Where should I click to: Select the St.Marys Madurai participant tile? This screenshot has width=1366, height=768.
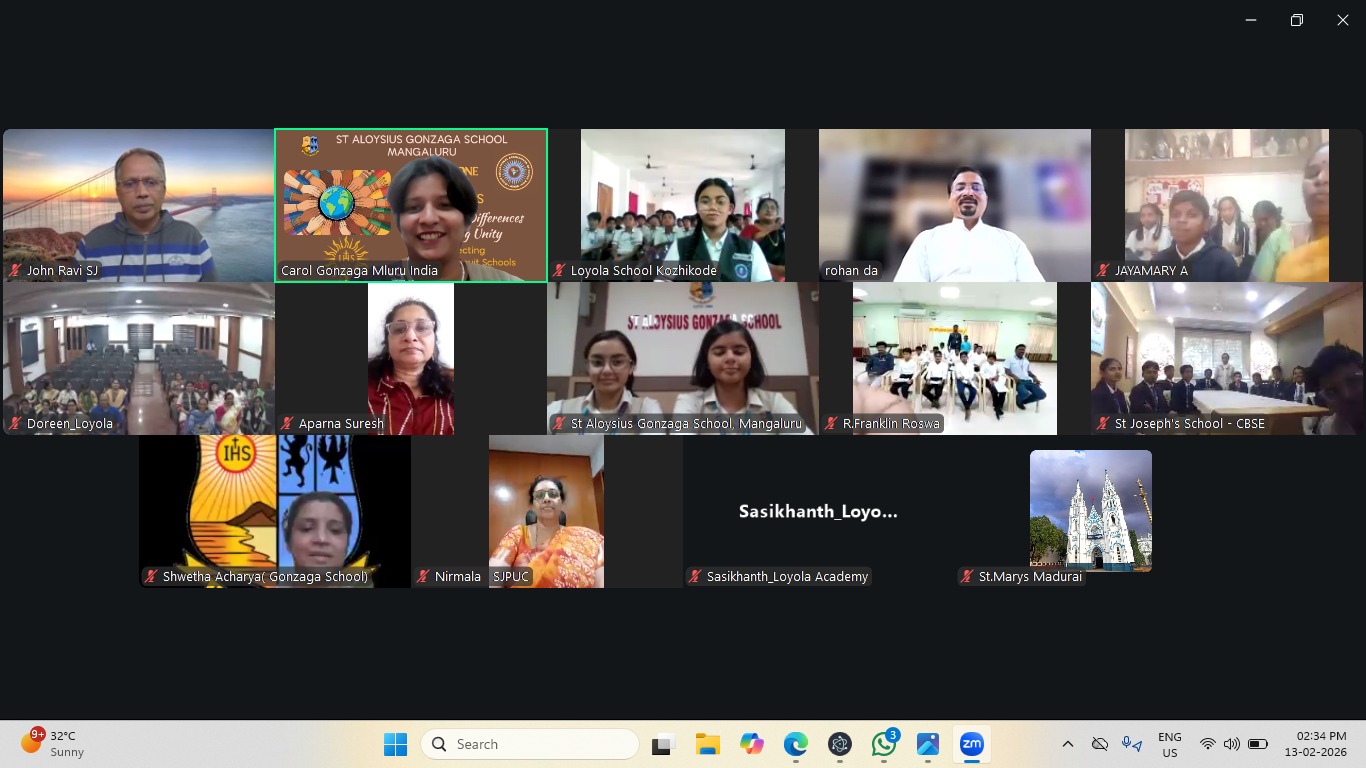(1090, 510)
